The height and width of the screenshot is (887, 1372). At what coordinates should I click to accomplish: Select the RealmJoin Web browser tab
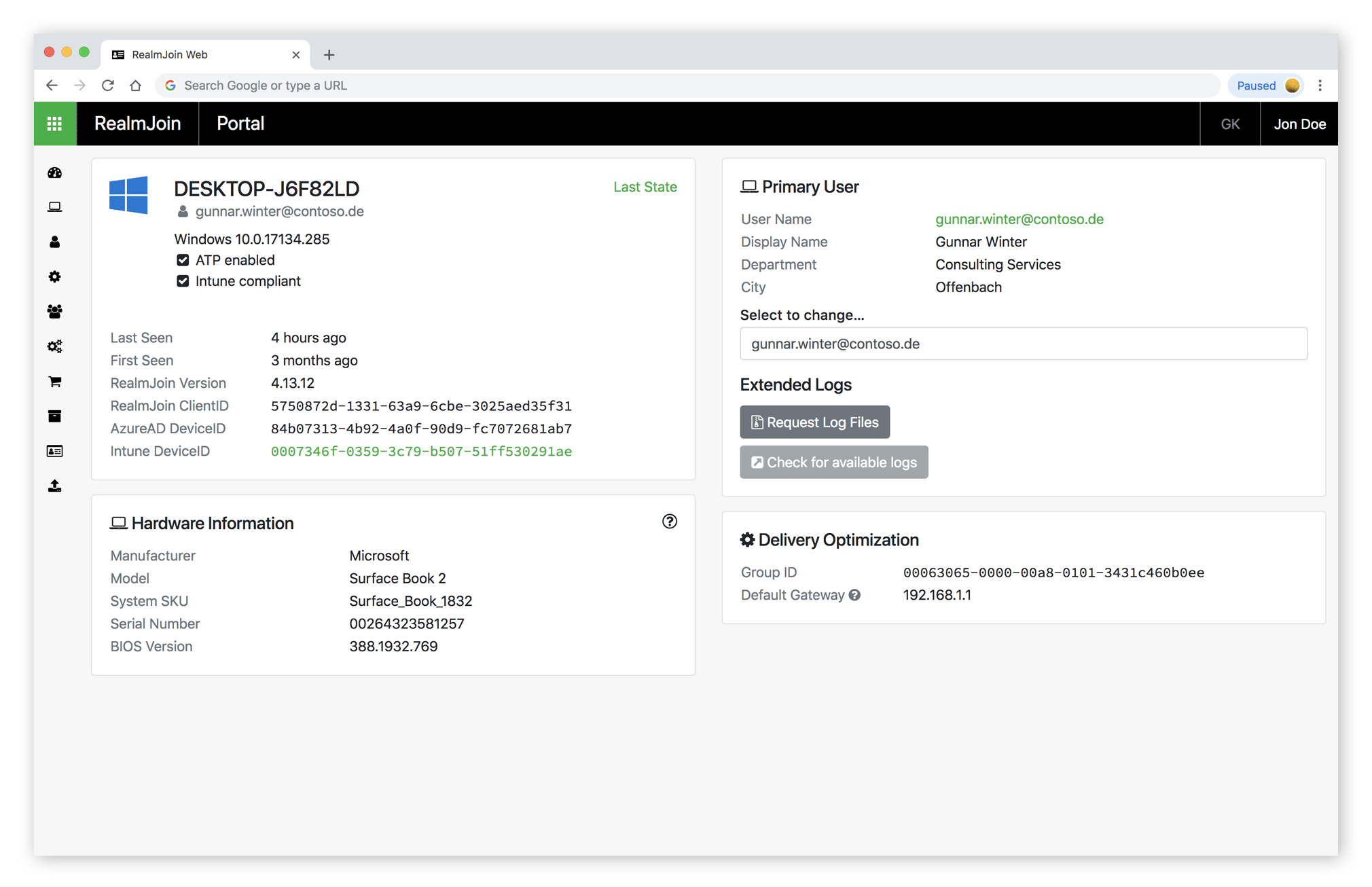(206, 55)
